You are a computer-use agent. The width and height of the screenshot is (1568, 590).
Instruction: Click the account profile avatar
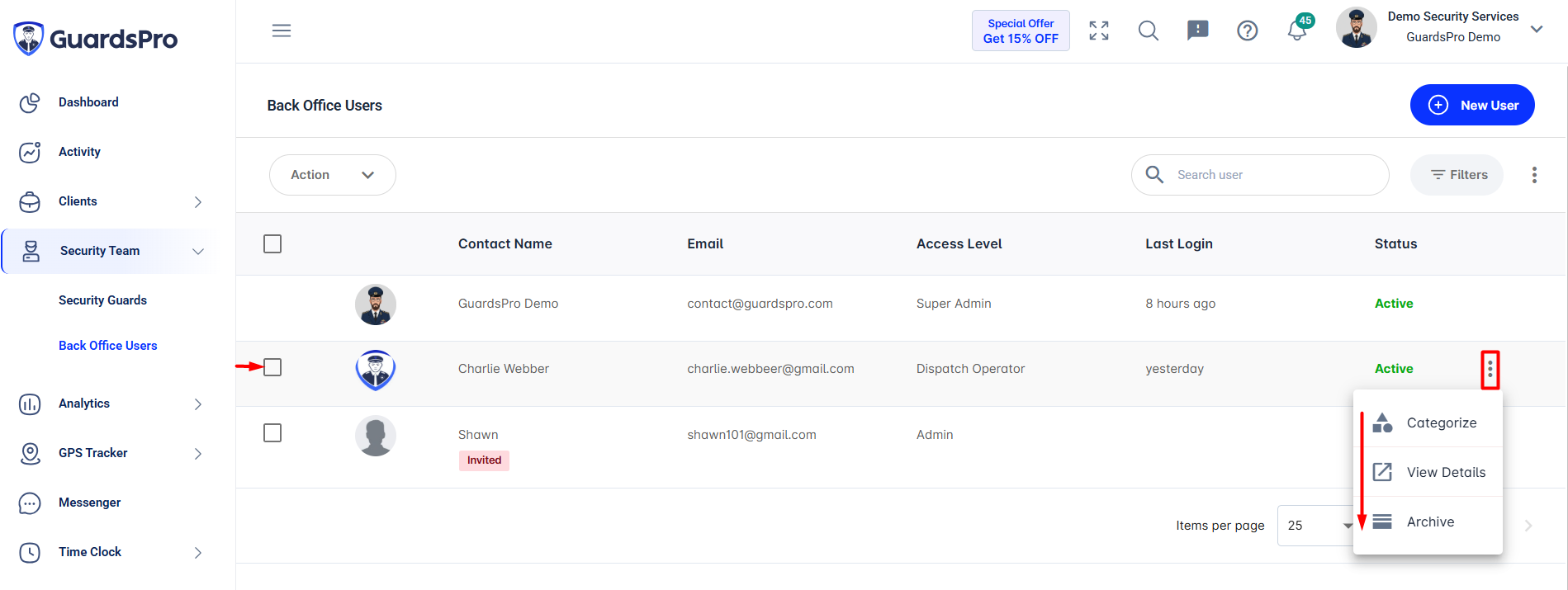1357,27
